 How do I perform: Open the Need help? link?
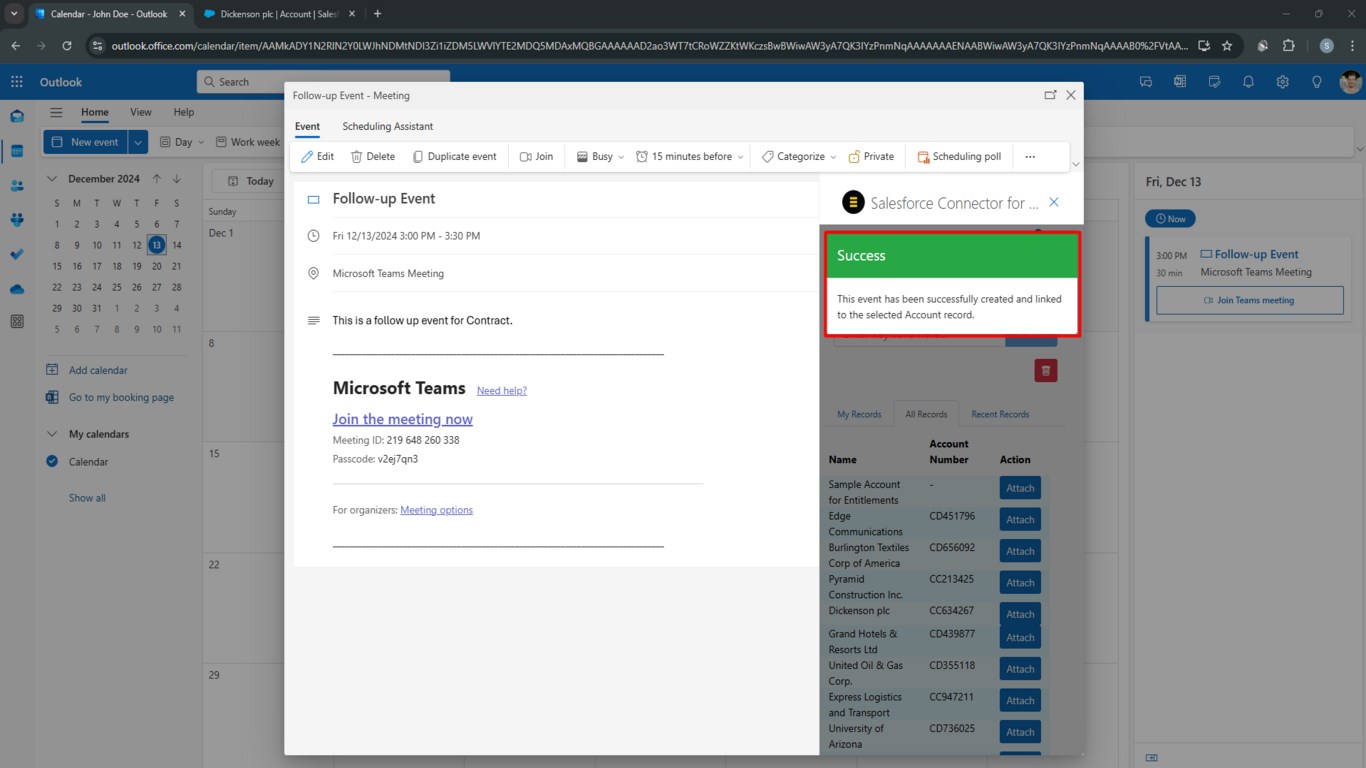tap(501, 391)
